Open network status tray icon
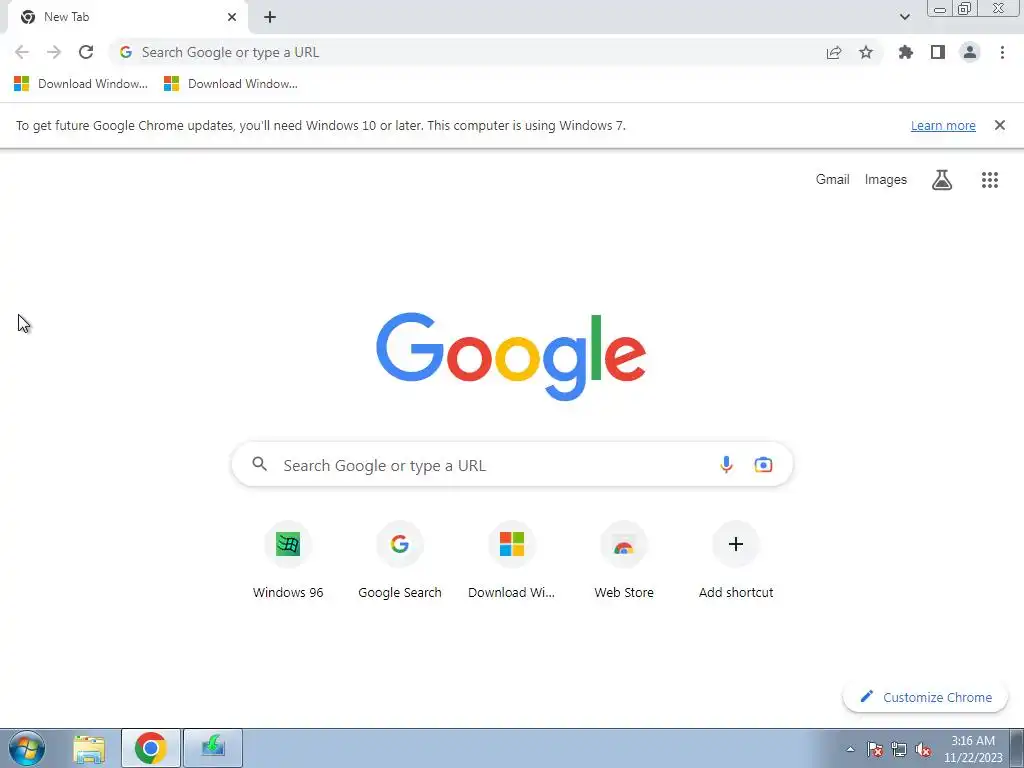Viewport: 1024px width, 768px height. coord(899,749)
